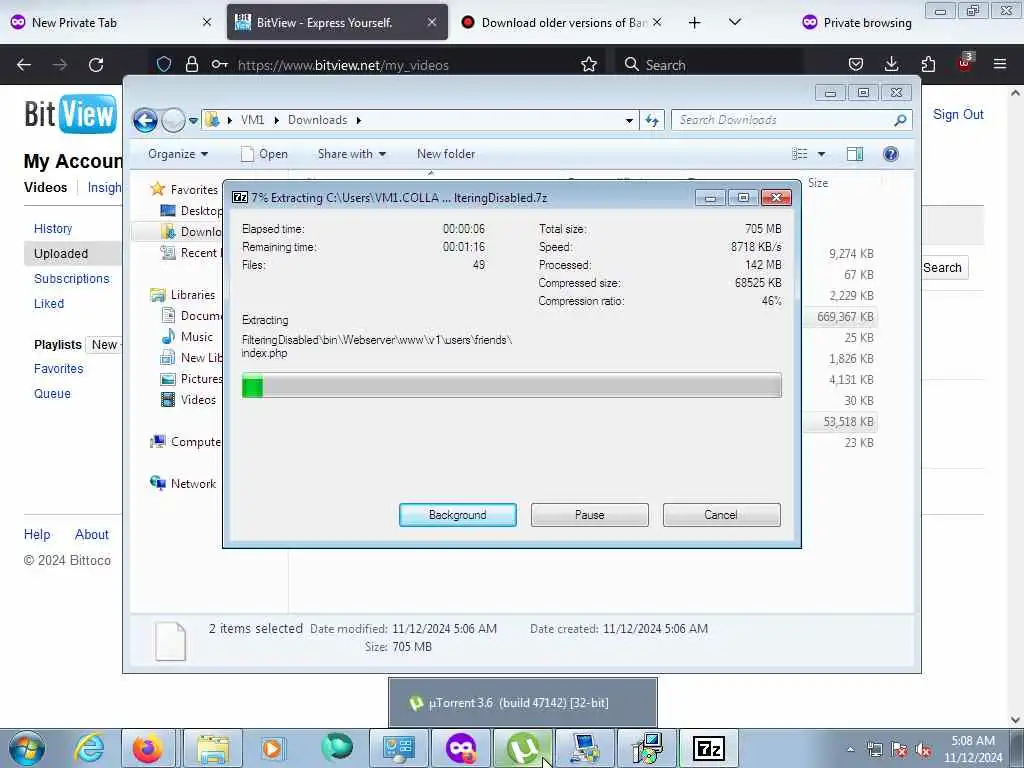Send the 7-Zip extraction to Background

click(x=457, y=515)
